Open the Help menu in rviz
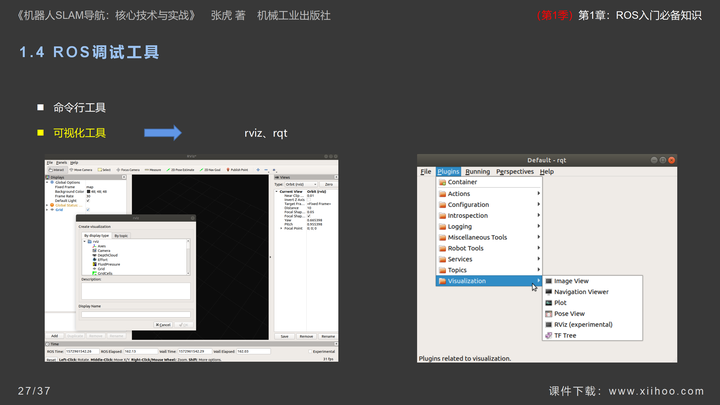The image size is (720, 405). coord(74,163)
